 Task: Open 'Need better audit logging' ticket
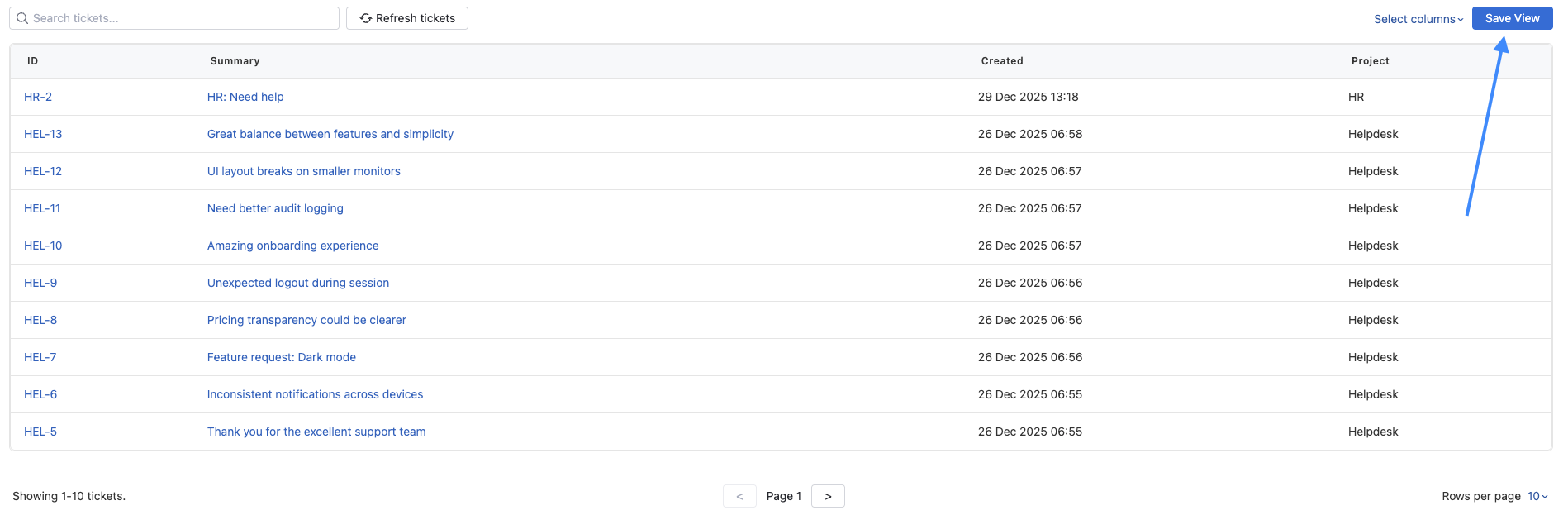click(x=275, y=208)
